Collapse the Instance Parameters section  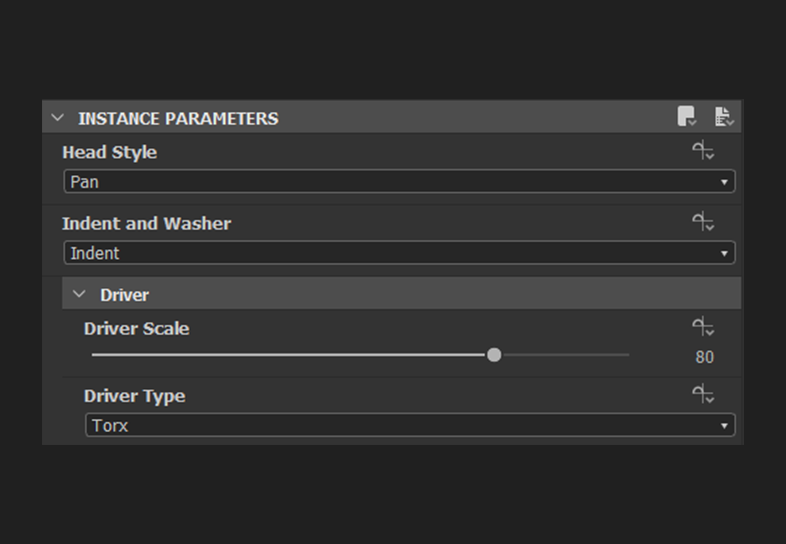click(58, 118)
